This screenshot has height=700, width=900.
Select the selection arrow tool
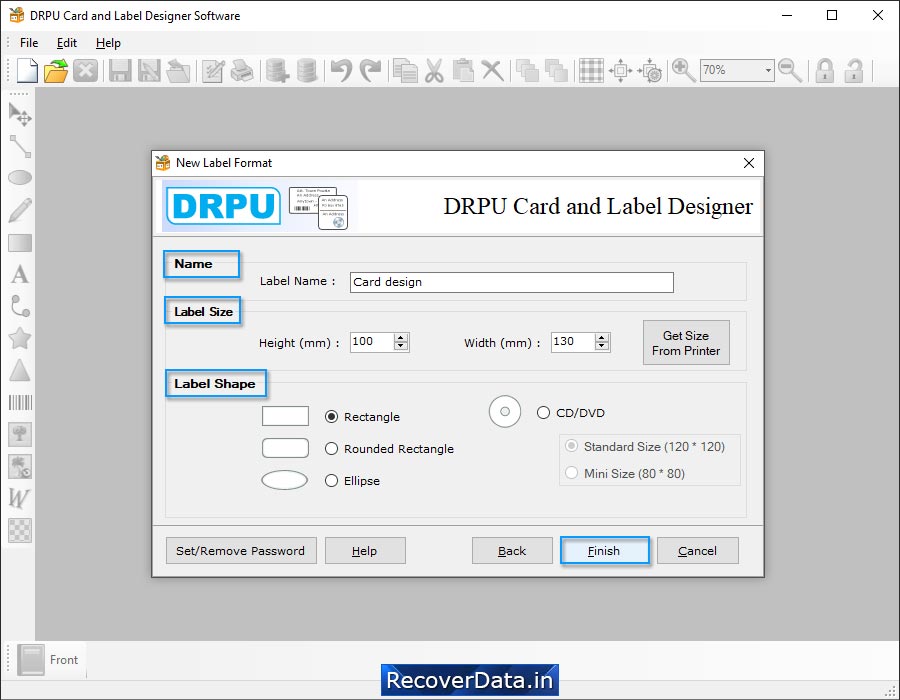tap(20, 114)
